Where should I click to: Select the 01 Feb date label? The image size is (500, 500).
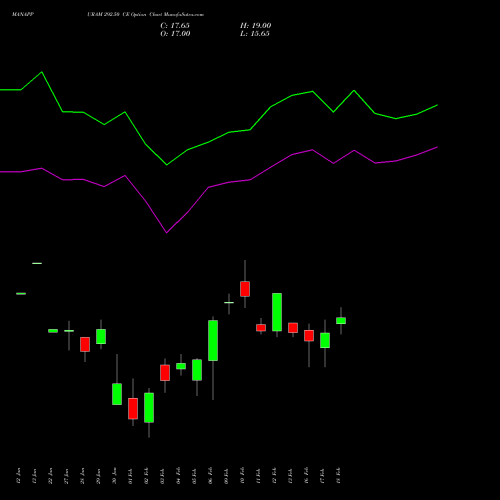(130, 476)
